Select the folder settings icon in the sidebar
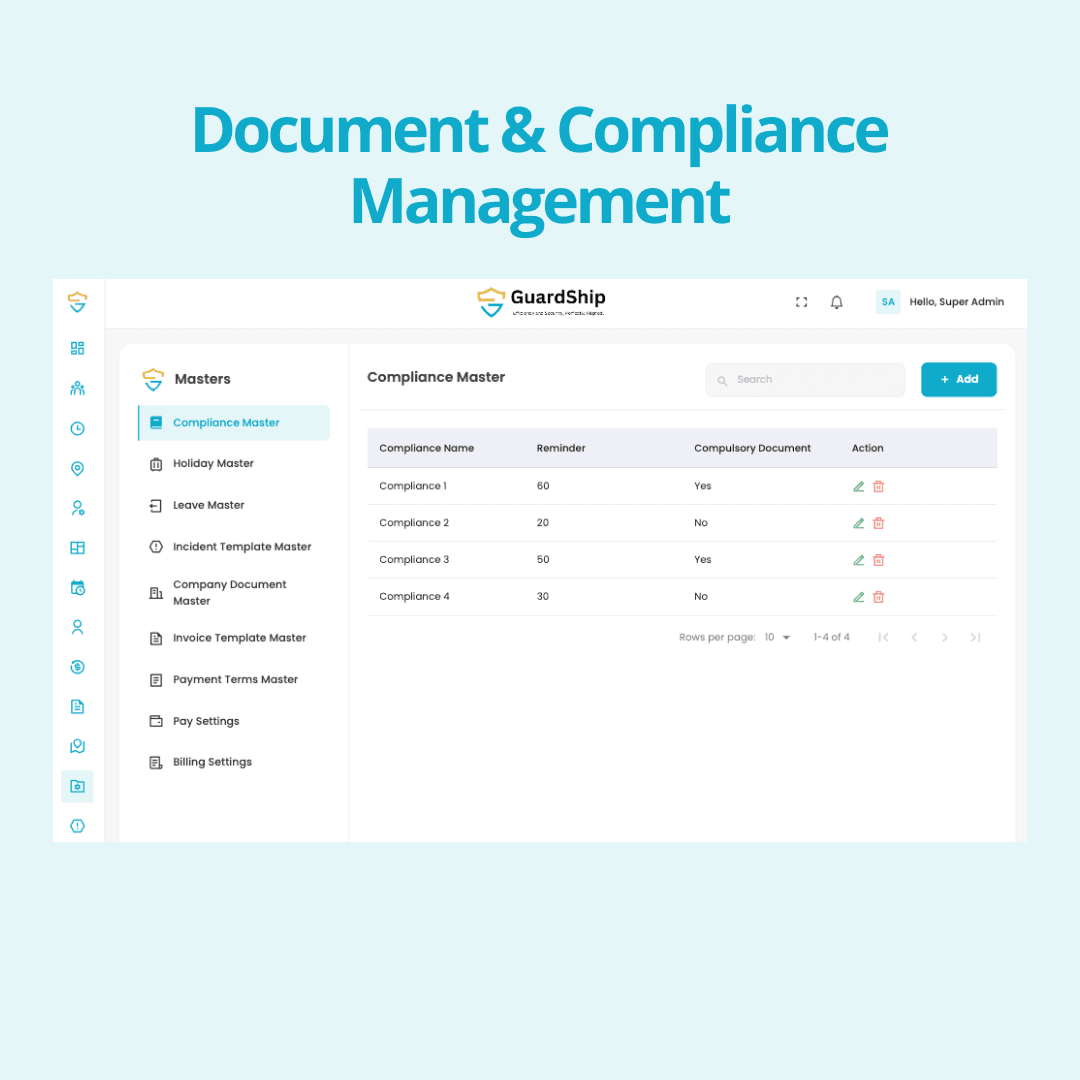1080x1080 pixels. click(77, 786)
